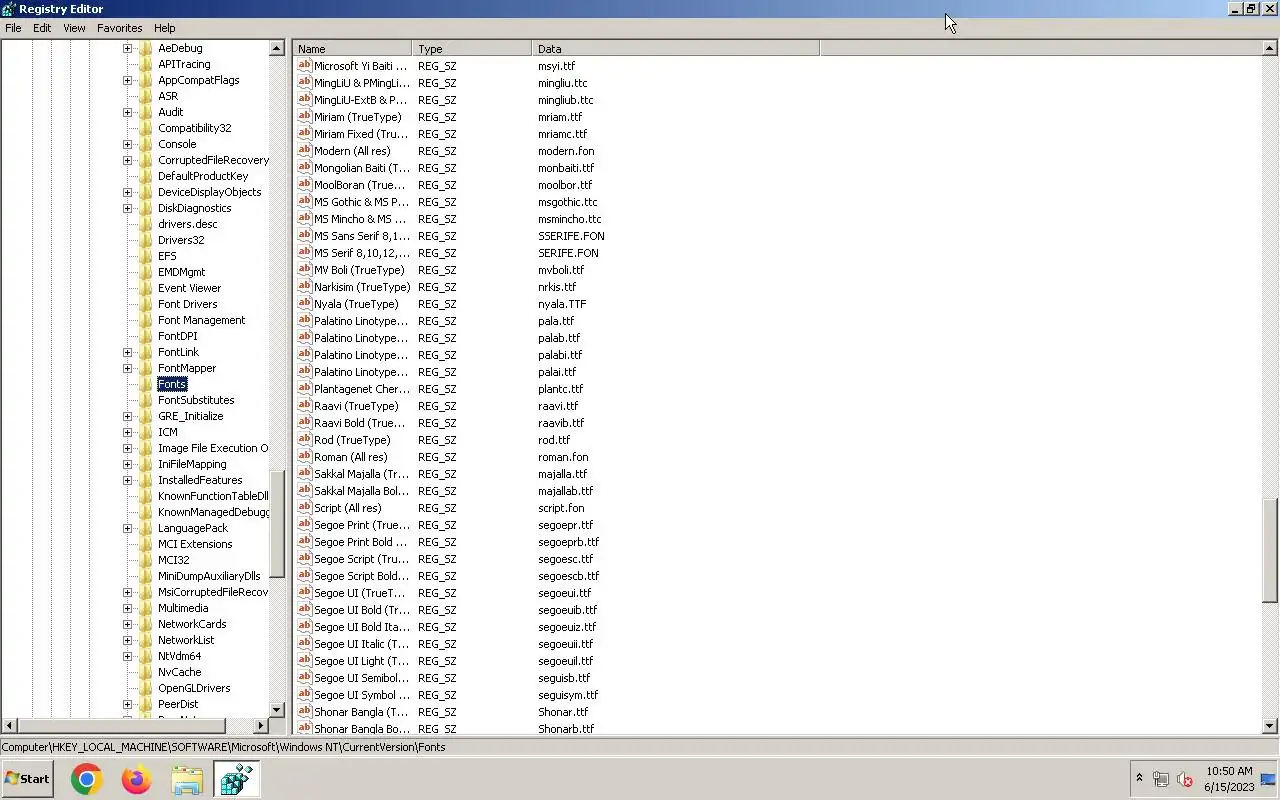Expand the GRE_Initialize tree node
Image resolution: width=1280 pixels, height=800 pixels.
pos(127,416)
